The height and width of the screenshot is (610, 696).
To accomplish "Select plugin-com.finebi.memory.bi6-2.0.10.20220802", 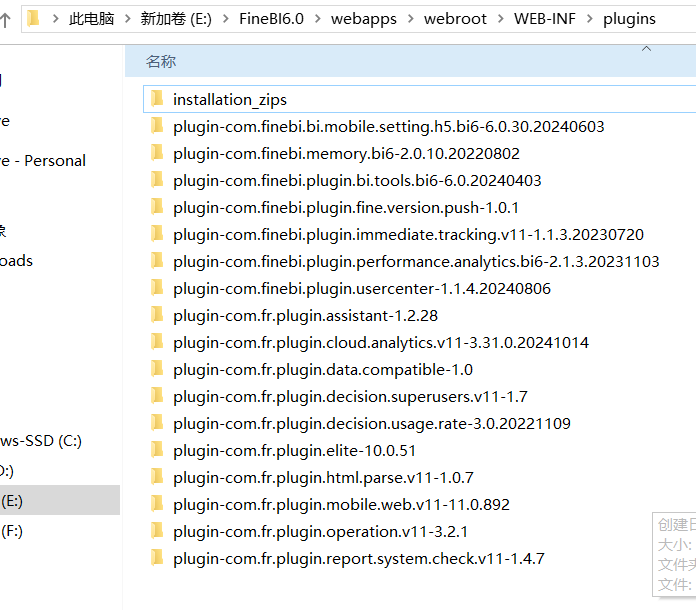I will [x=346, y=154].
